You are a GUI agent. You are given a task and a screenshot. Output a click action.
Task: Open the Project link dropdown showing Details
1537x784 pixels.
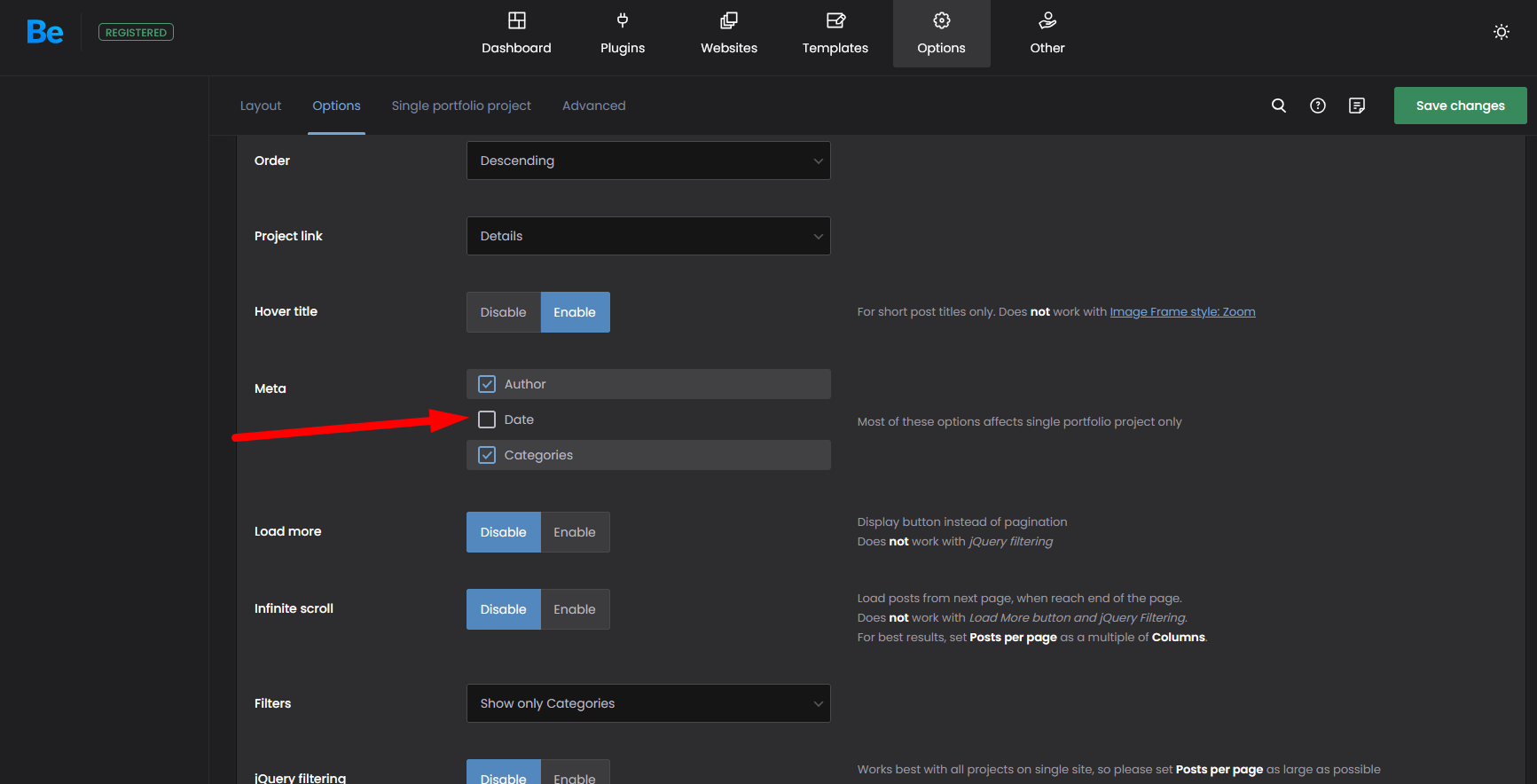(648, 236)
